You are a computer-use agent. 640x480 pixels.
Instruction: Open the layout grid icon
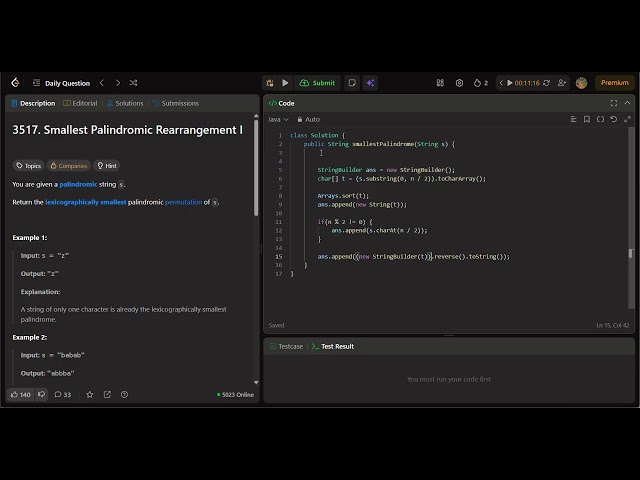pyautogui.click(x=440, y=83)
